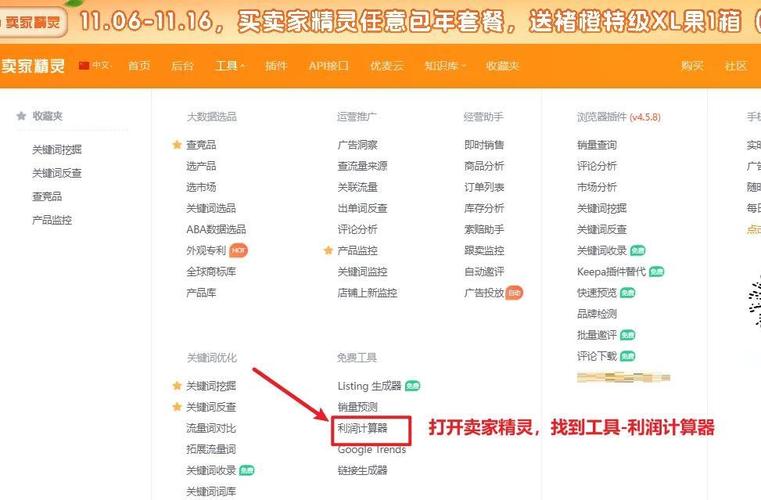Screen dimensions: 761x500
Task: Toggle the favorite star next to 关键词挖掘
Action: [x=177, y=386]
